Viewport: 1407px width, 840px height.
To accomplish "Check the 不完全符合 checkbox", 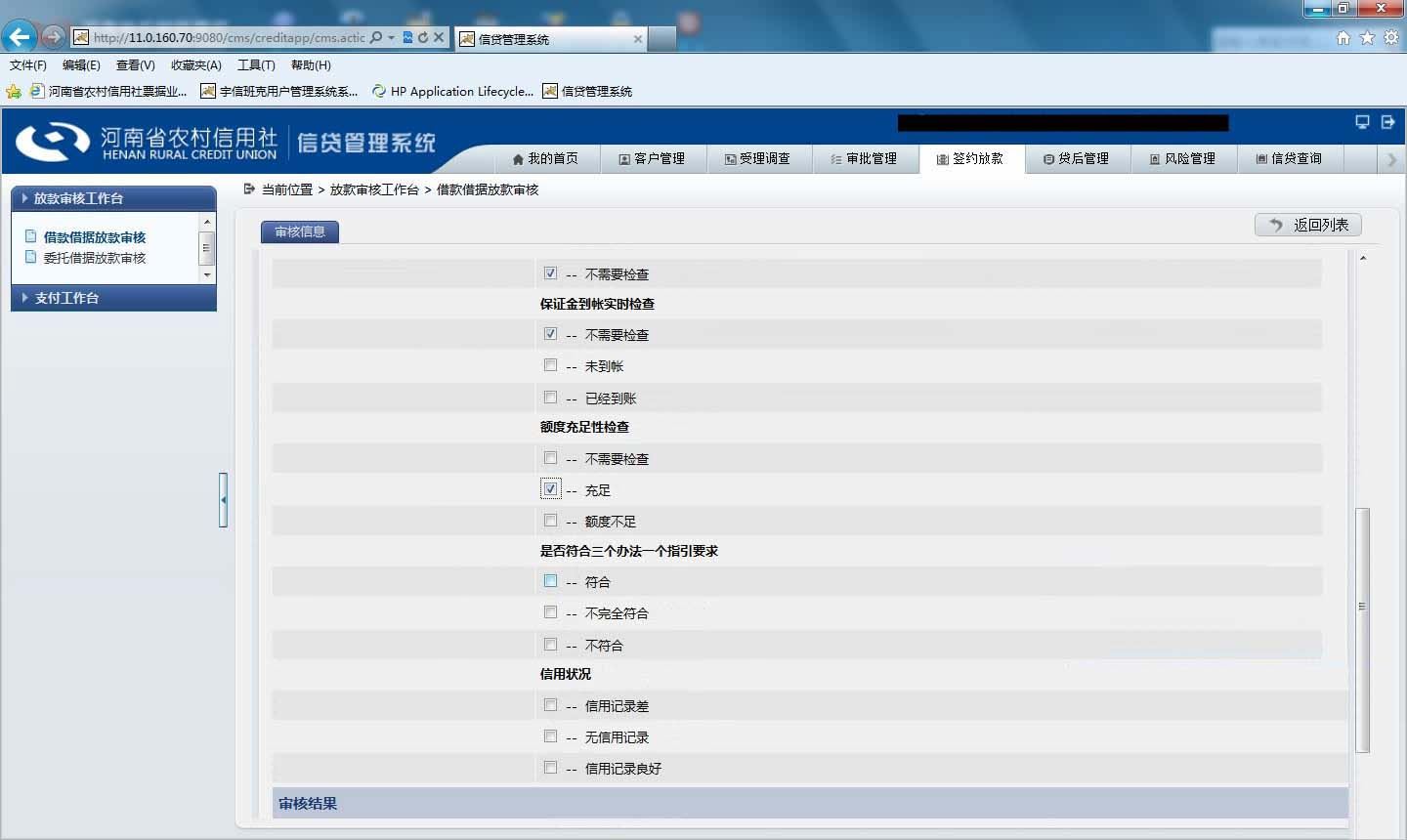I will coord(550,612).
